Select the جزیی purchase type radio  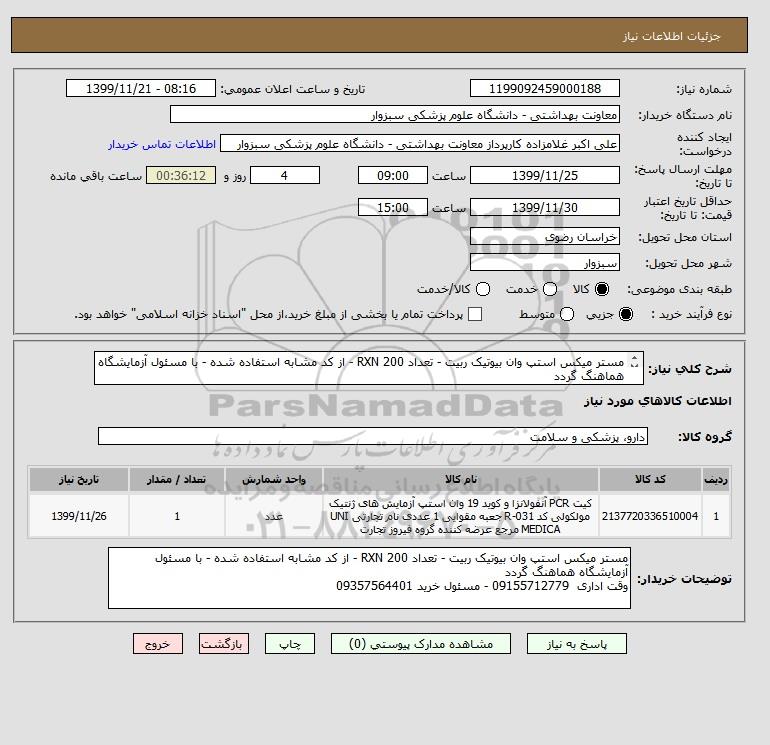coord(626,314)
